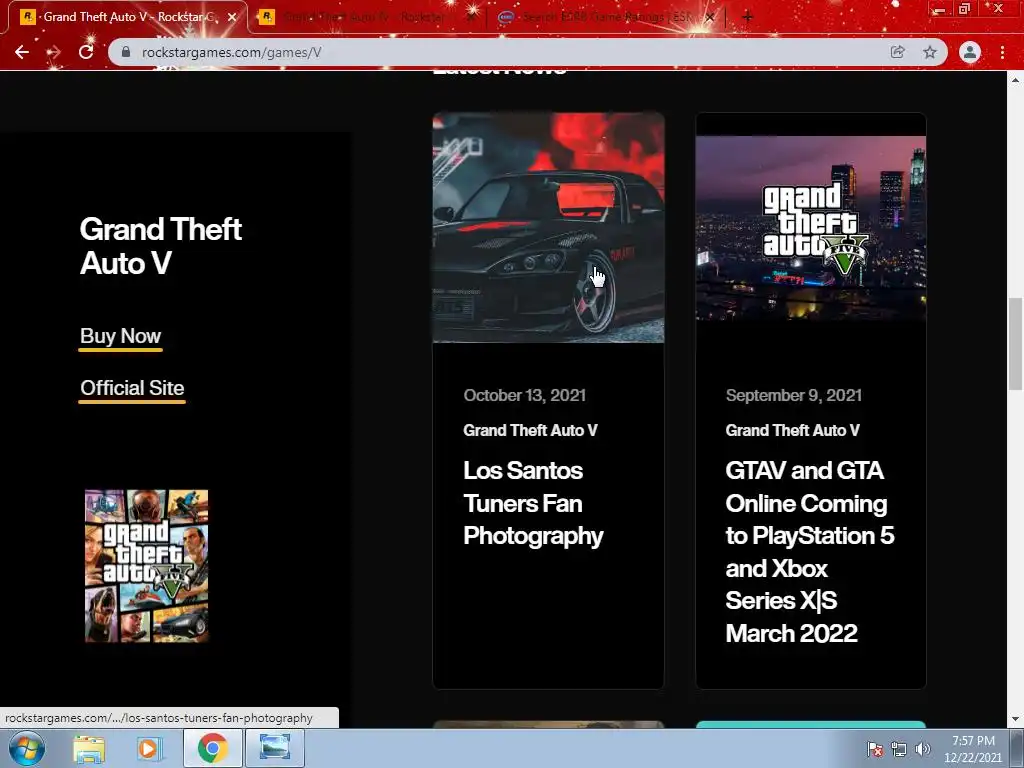Minimize the Chrome window
The image size is (1024, 768).
(939, 9)
